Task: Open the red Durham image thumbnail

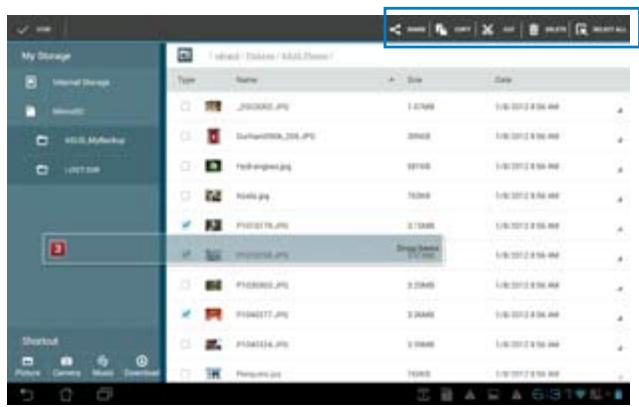Action: (214, 136)
